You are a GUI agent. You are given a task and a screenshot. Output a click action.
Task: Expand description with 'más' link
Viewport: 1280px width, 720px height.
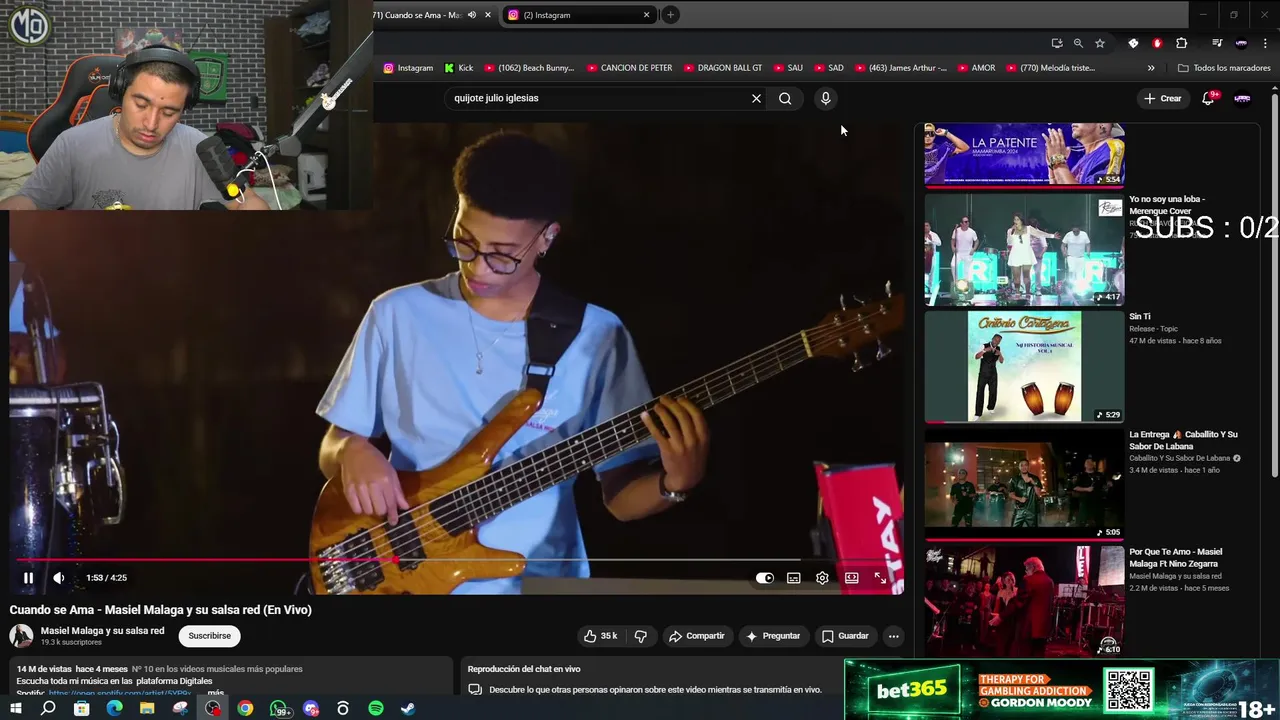[x=216, y=693]
